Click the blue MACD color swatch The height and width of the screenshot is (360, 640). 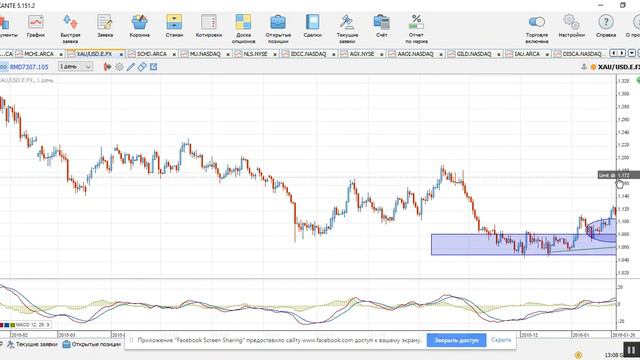[x=7, y=325]
